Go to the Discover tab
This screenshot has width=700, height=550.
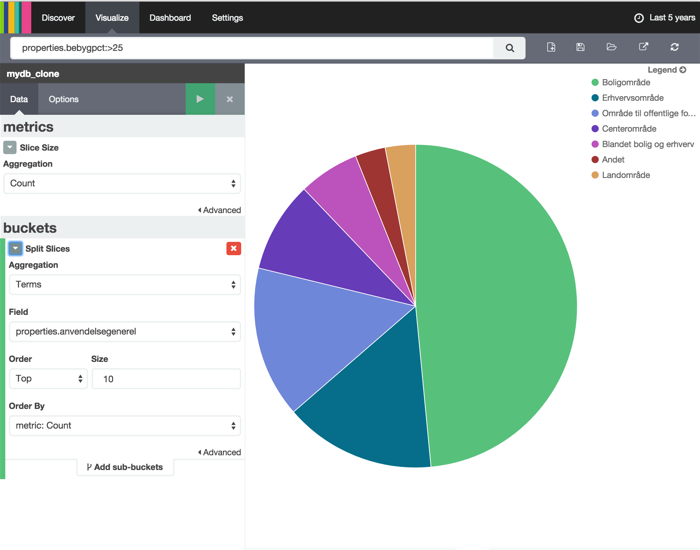point(58,18)
